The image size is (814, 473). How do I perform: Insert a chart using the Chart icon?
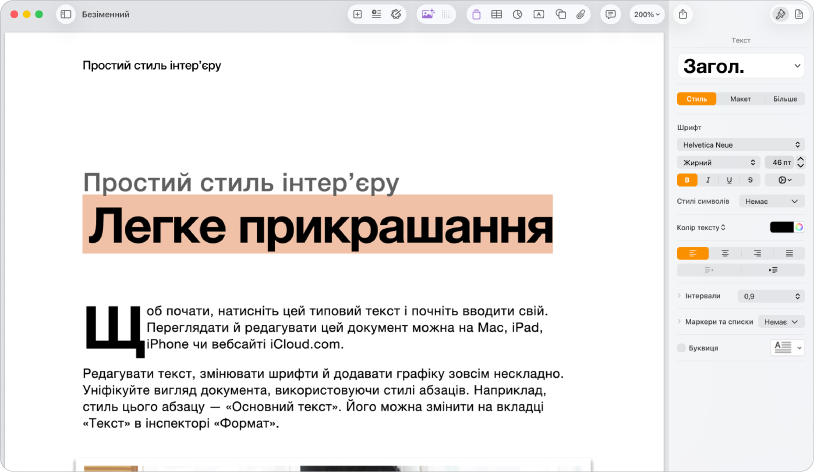coord(518,15)
